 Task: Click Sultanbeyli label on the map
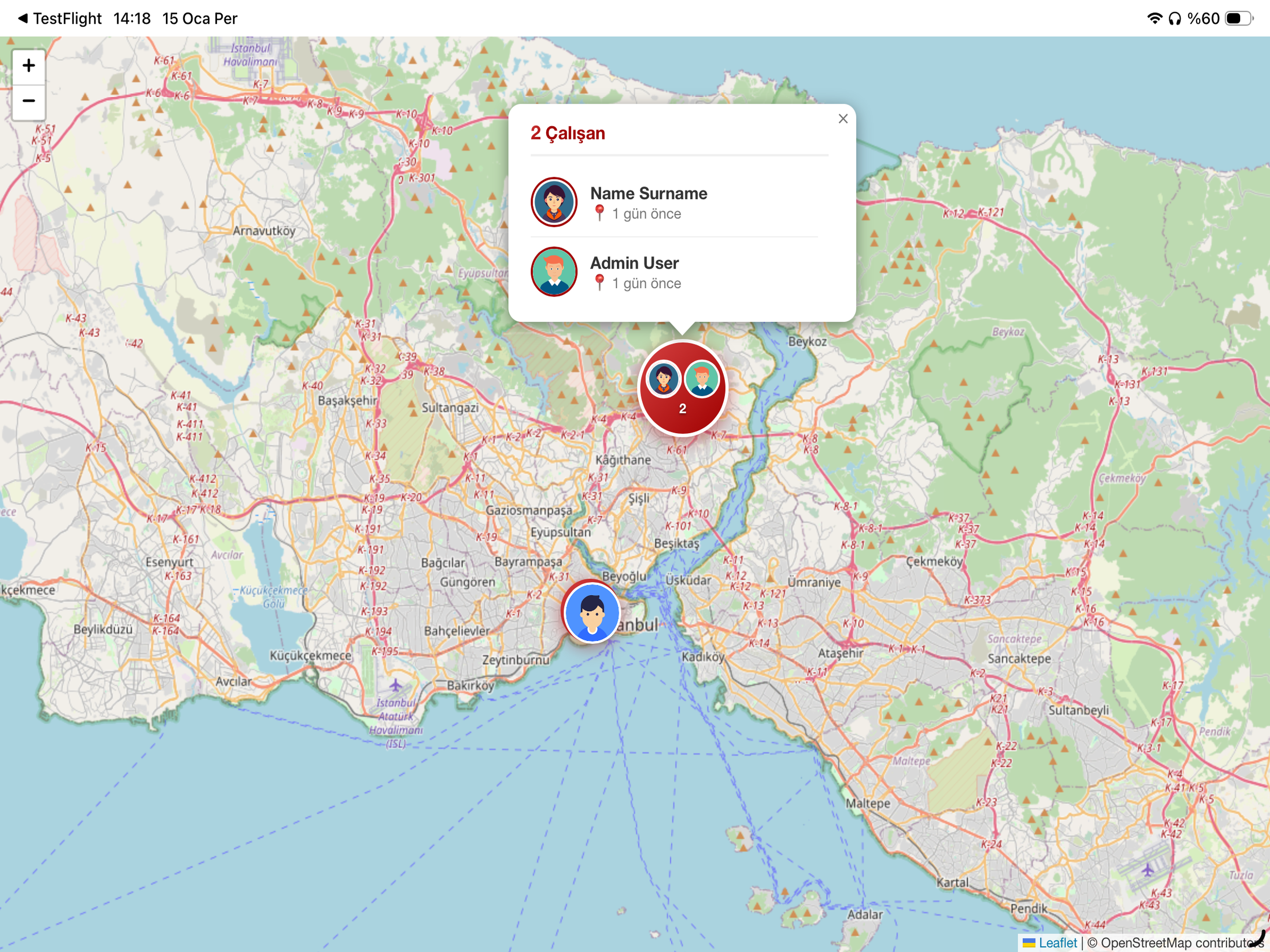click(1079, 710)
